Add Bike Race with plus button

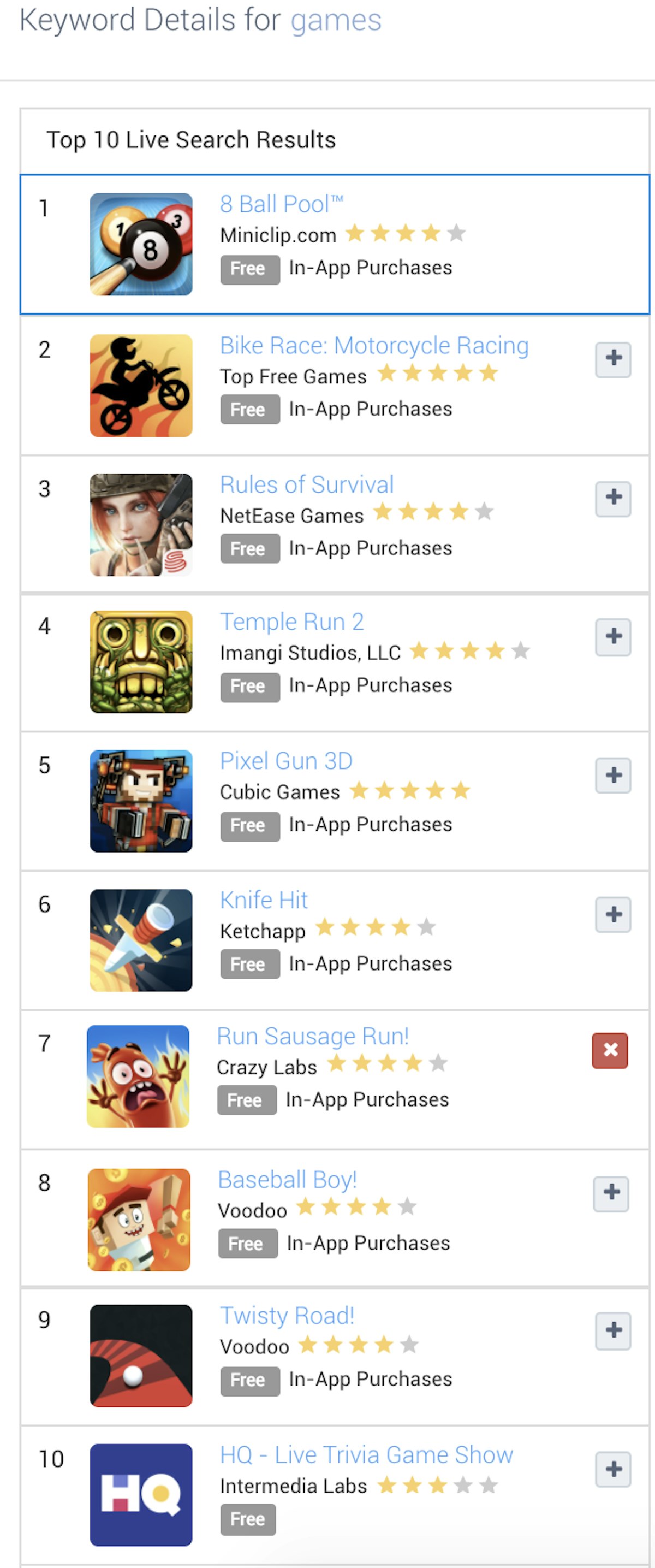coord(612,358)
